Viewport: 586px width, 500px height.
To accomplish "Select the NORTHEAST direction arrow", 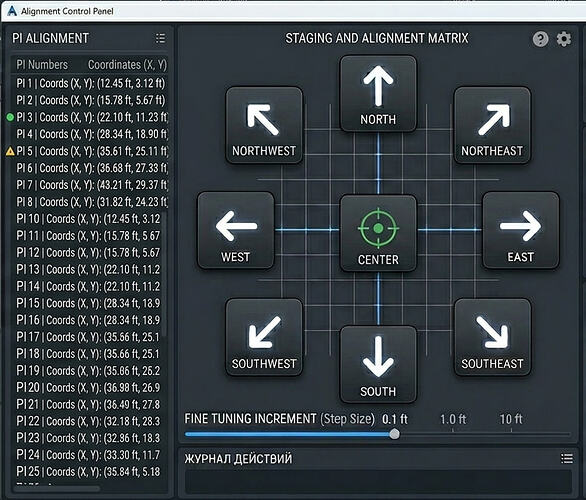I will pyautogui.click(x=492, y=125).
